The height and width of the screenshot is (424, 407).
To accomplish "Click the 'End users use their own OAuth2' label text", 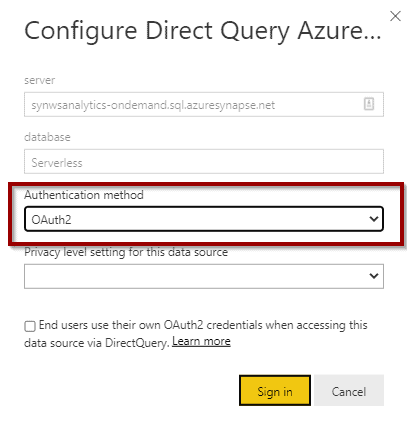I will pyautogui.click(x=121, y=325).
